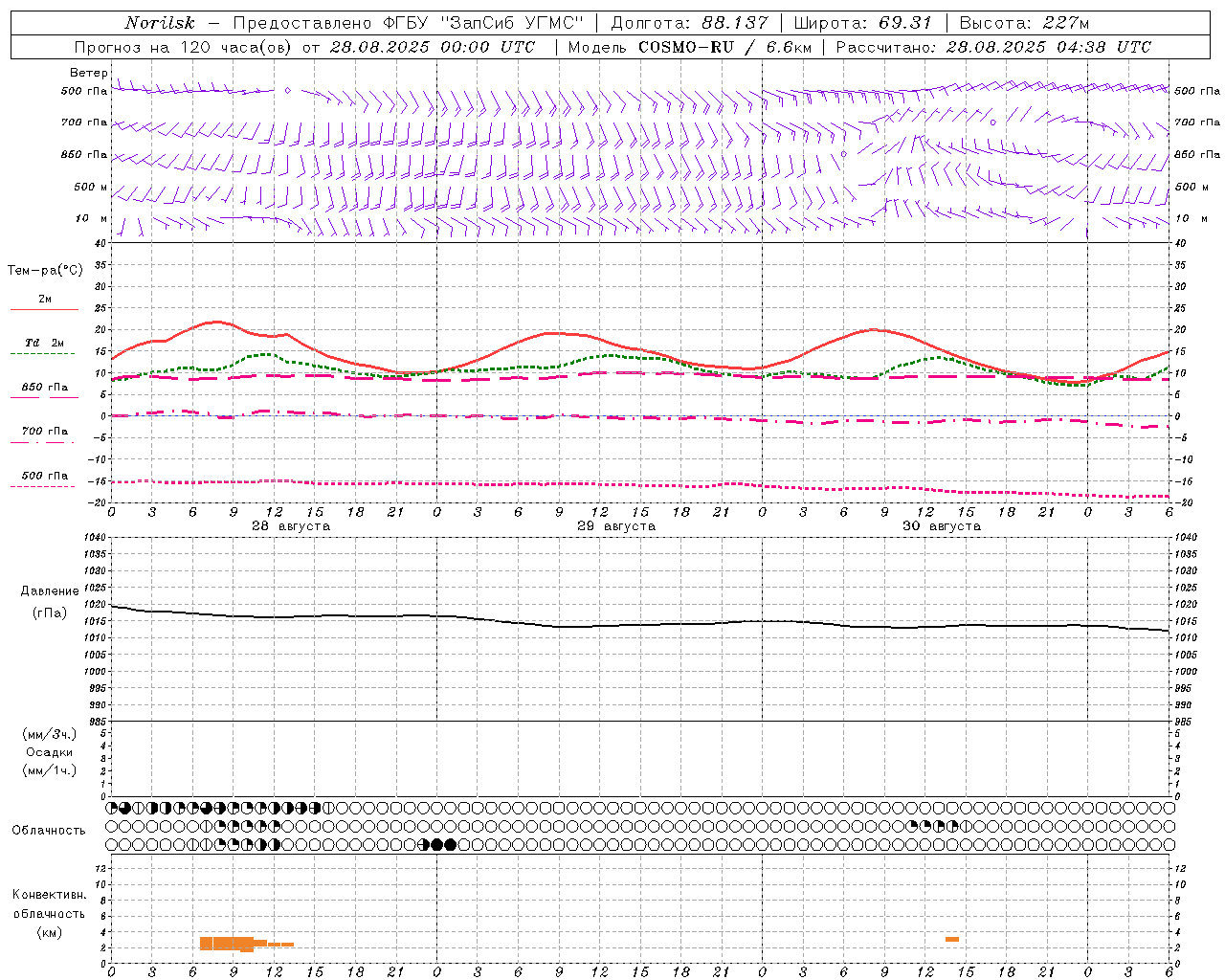The height and width of the screenshot is (980, 1225).
Task: Click the (мм/1ч.) precipitation unit label
Action: tap(50, 770)
